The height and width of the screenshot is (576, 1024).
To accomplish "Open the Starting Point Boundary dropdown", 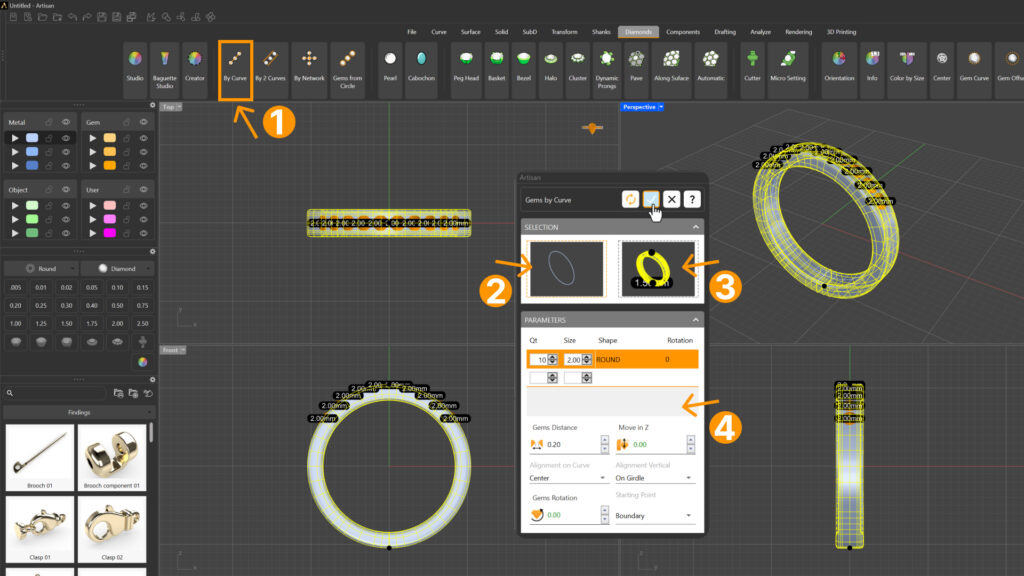I will [x=654, y=516].
